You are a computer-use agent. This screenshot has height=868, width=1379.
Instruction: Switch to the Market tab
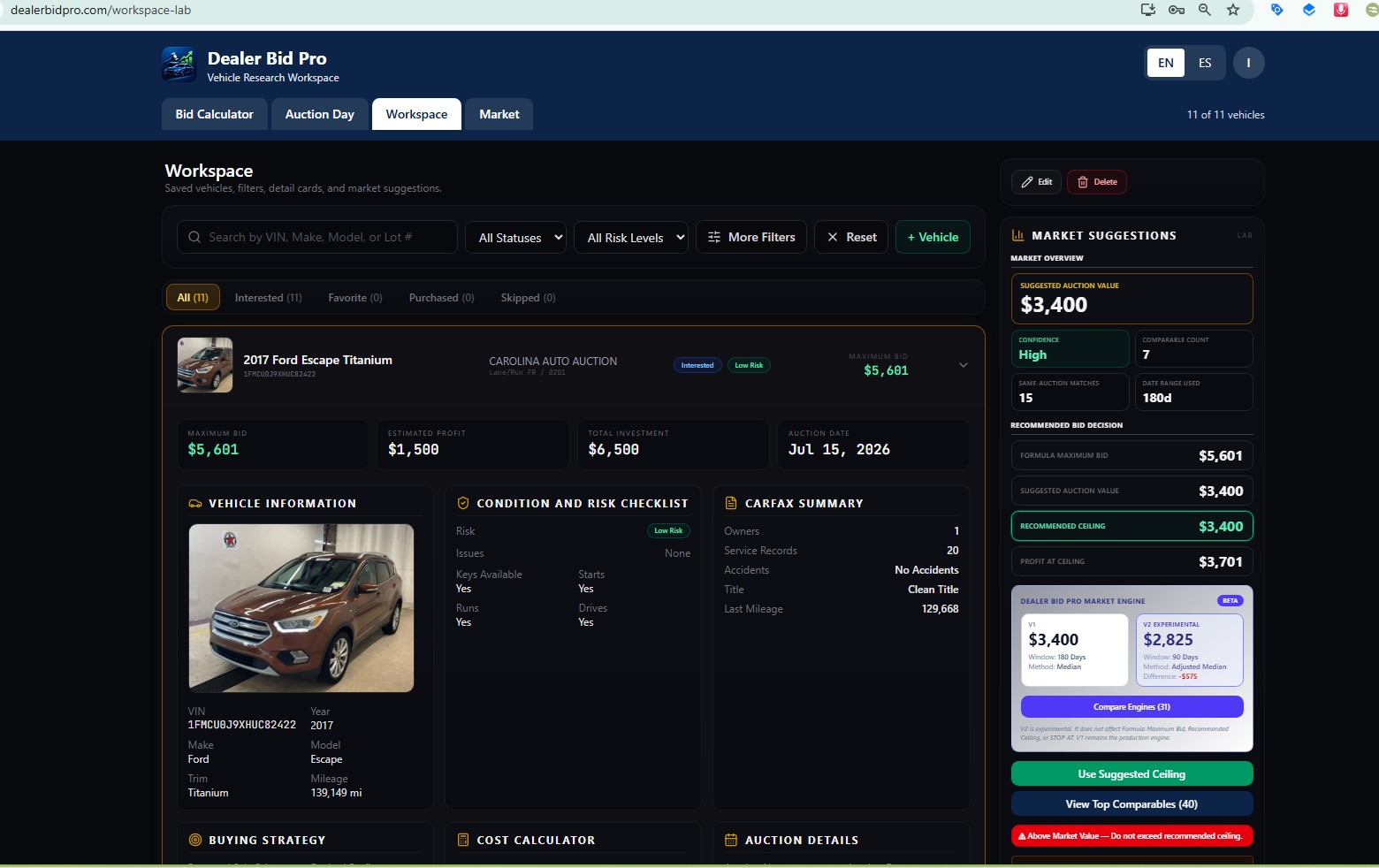[x=499, y=114]
